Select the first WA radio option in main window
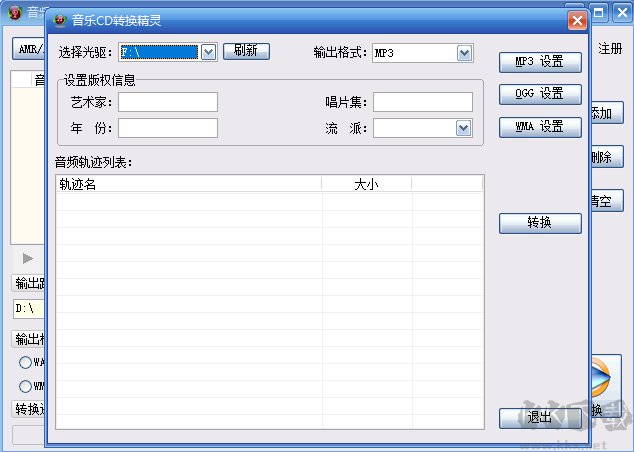 click(x=25, y=362)
